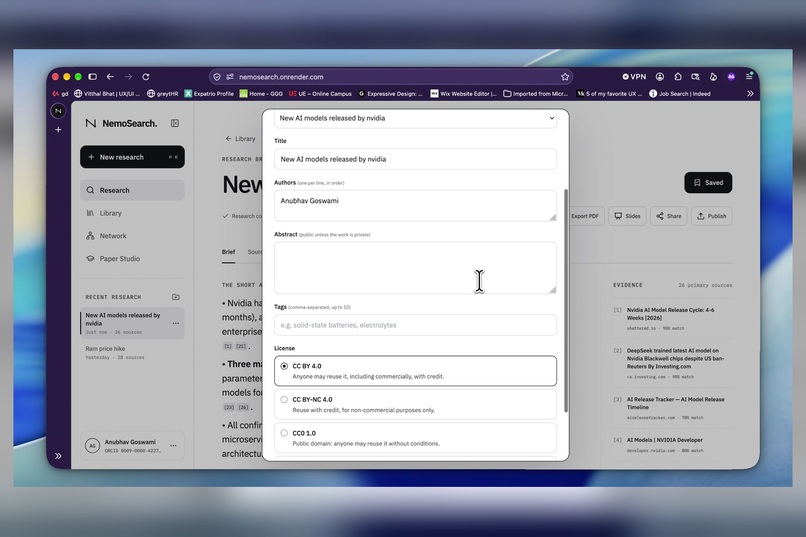Go back to Library link
The height and width of the screenshot is (537, 806).
pyautogui.click(x=240, y=139)
